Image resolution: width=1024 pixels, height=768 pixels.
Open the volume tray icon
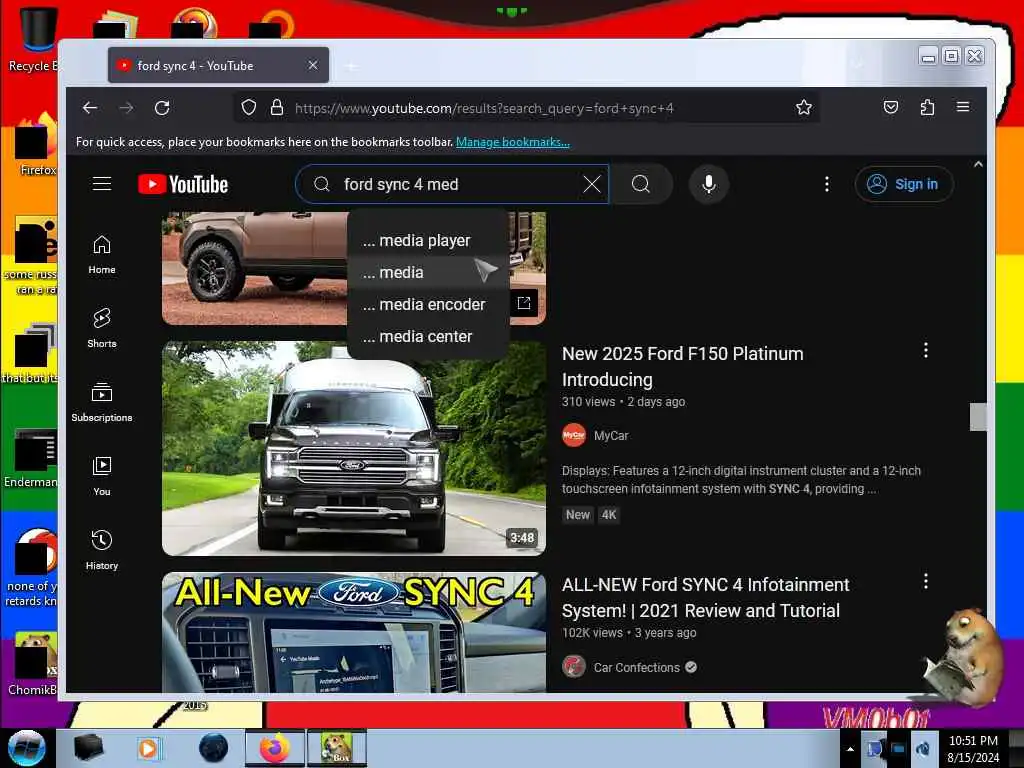923,748
